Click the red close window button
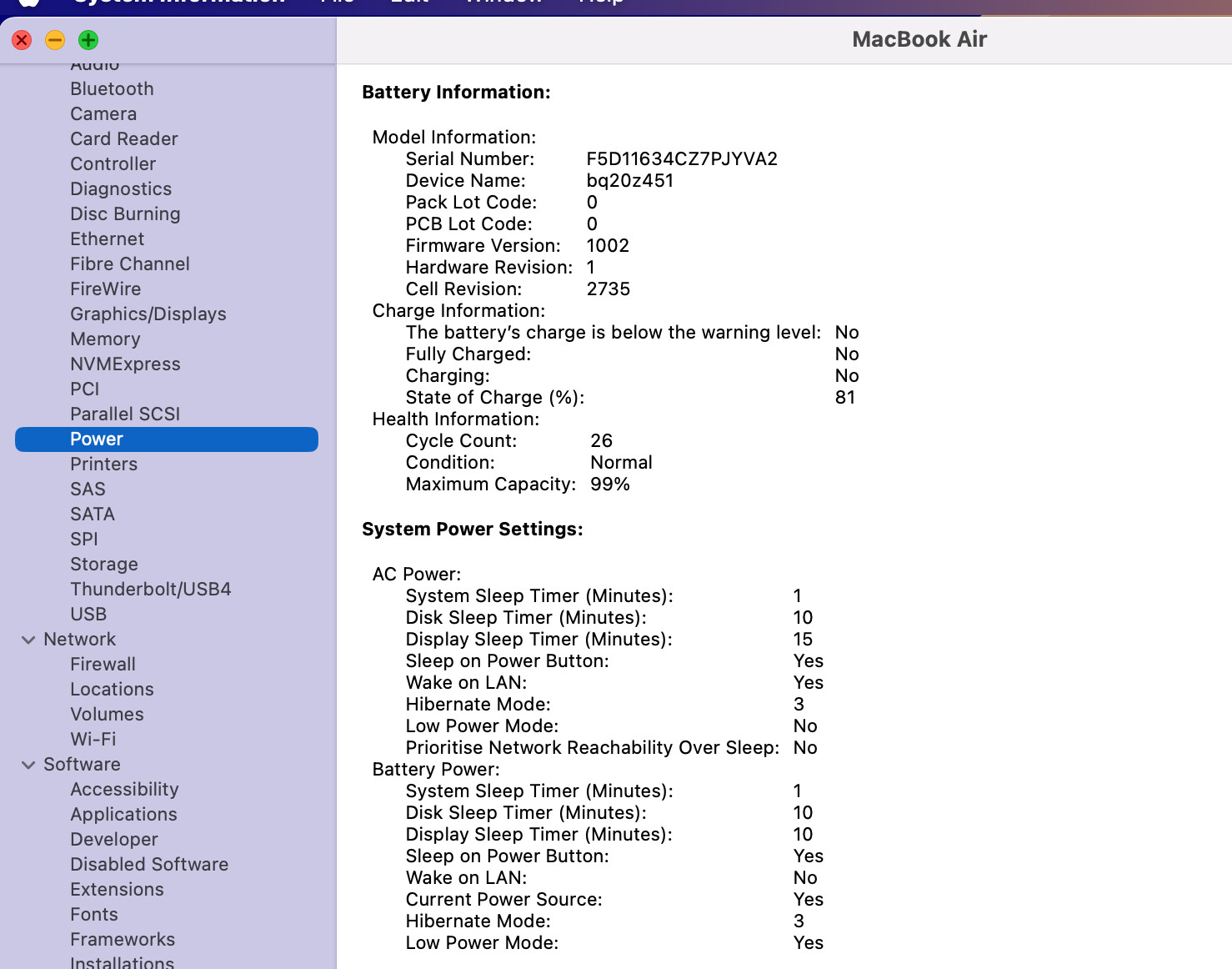The height and width of the screenshot is (969, 1232). 22,40
